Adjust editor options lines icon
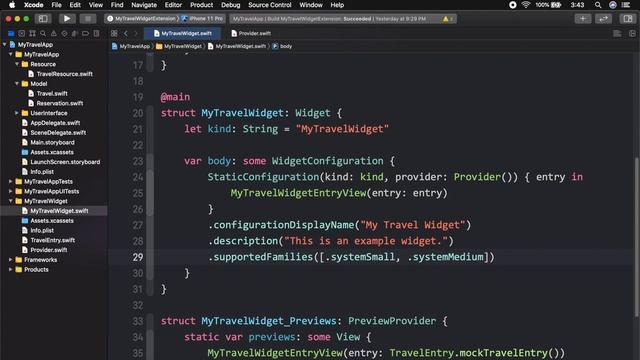Image resolution: width=640 pixels, height=360 pixels. (x=617, y=33)
